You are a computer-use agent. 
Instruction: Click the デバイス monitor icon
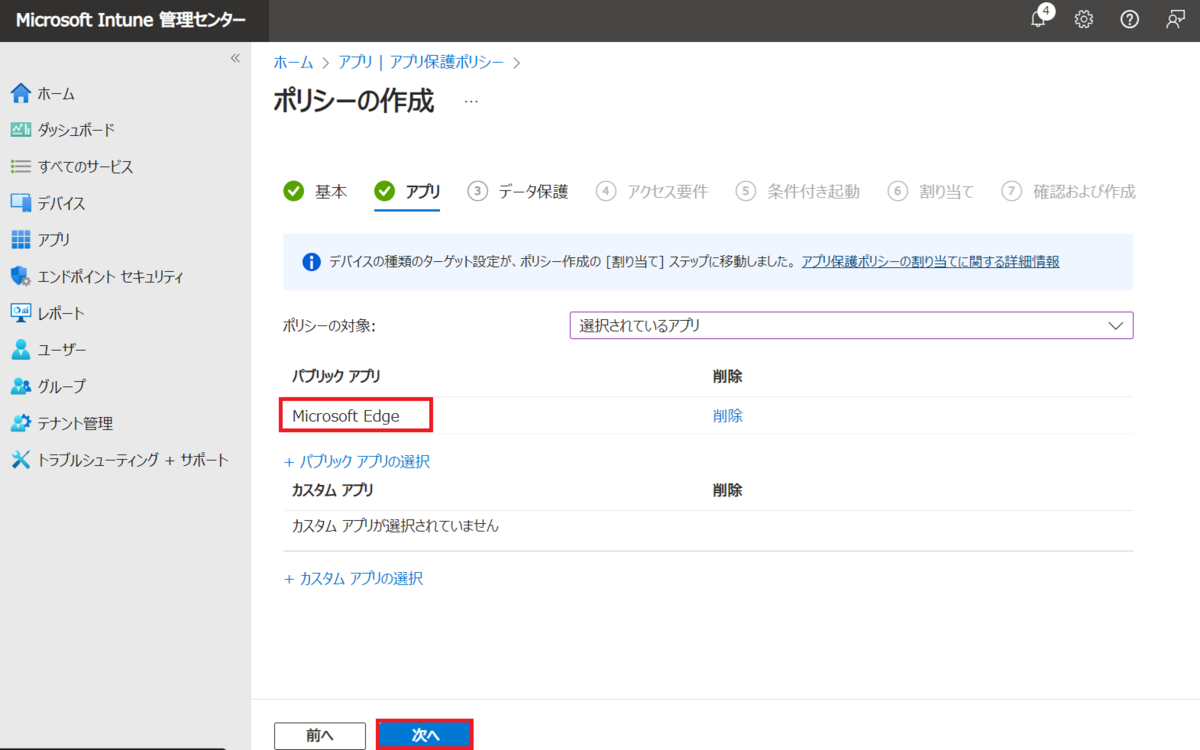click(x=21, y=203)
